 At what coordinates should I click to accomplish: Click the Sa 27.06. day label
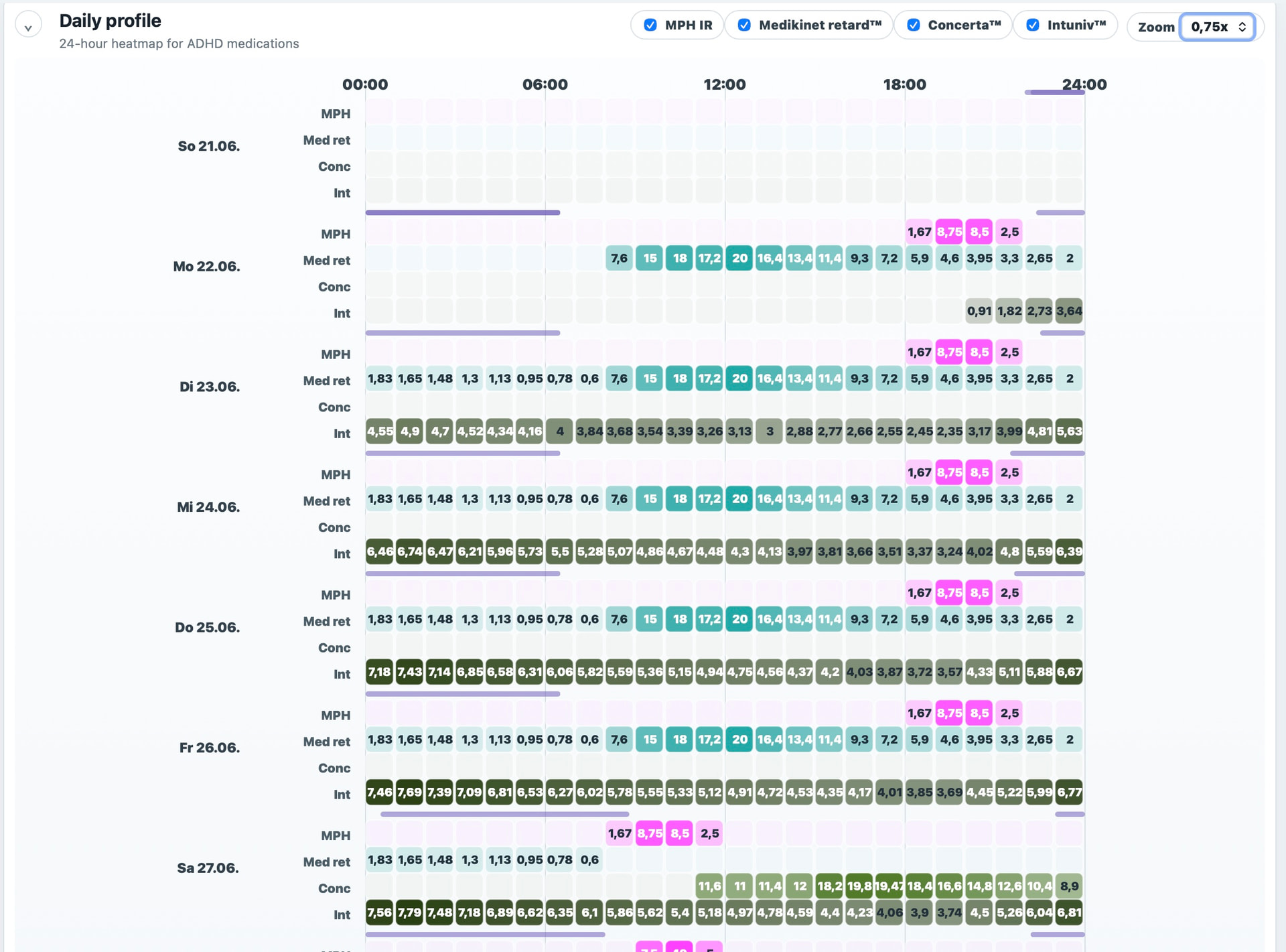point(208,868)
